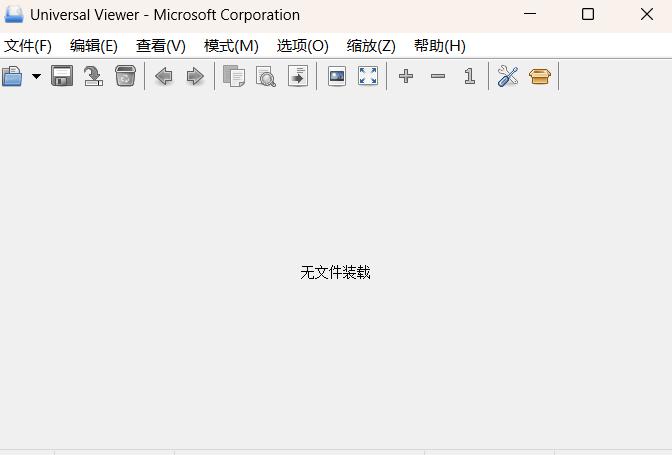This screenshot has height=455, width=672.
Task: Zoom out with the minus icon
Action: pos(438,76)
